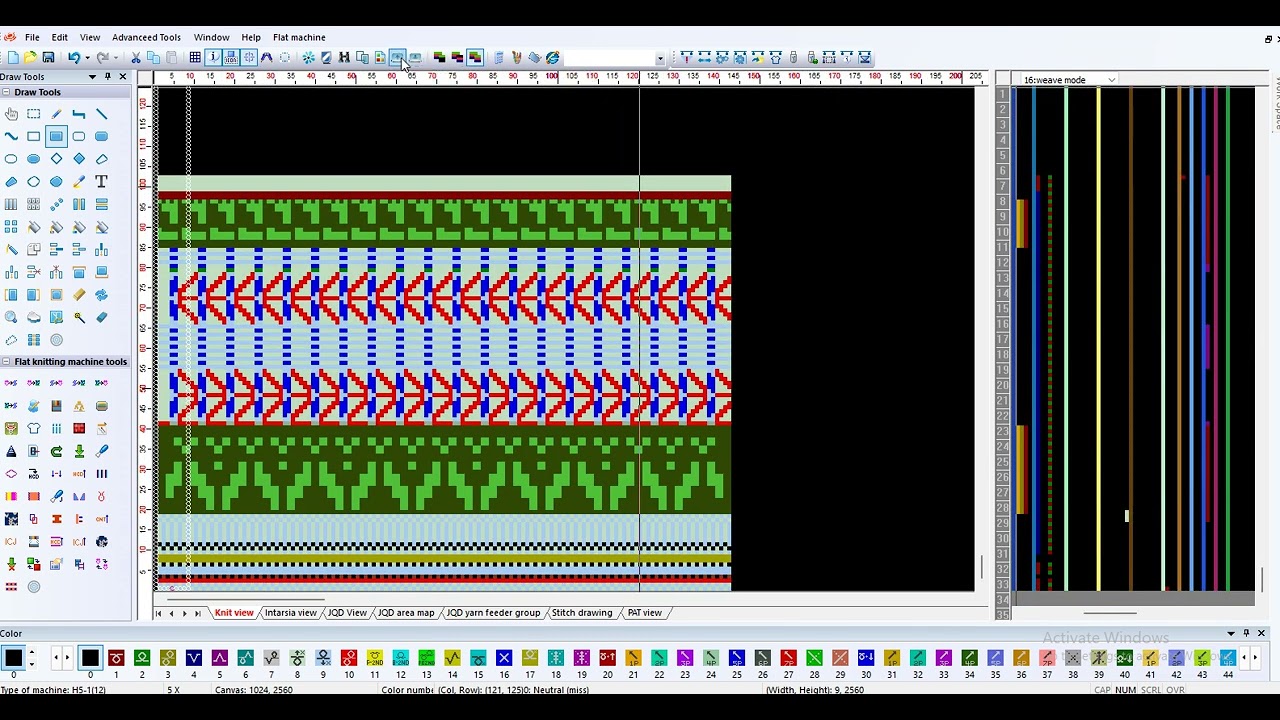
Task: Switch to JQD area map tab
Action: pos(406,613)
